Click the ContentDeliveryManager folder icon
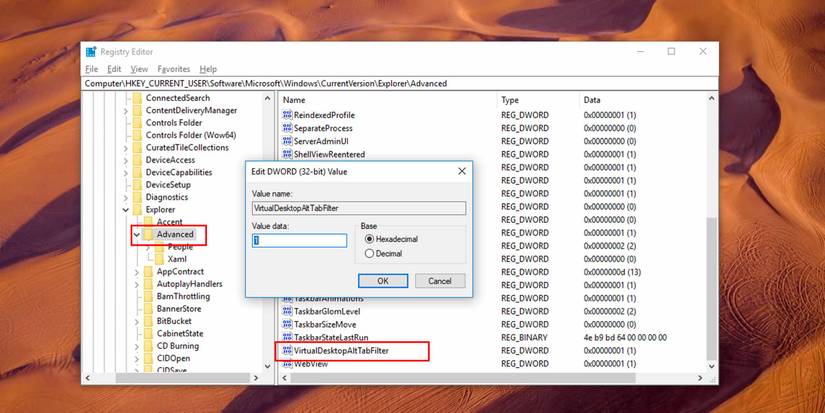The width and height of the screenshot is (825, 413). click(x=137, y=110)
